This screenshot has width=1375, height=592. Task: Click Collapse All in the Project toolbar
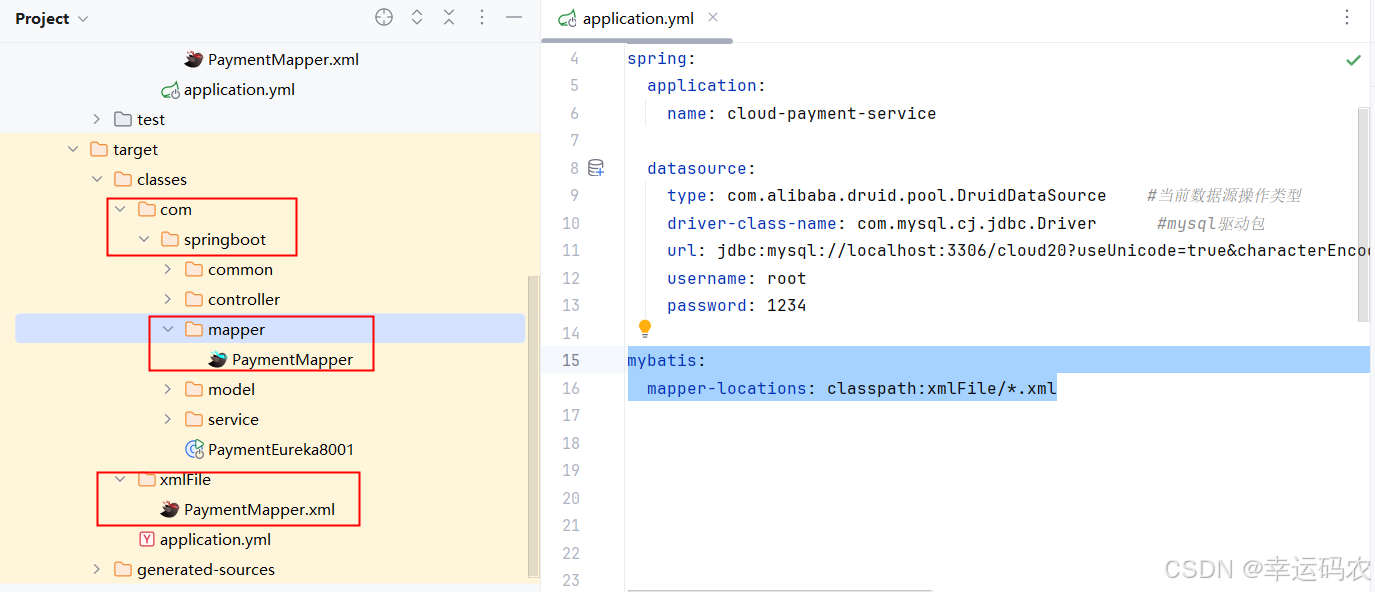(448, 17)
